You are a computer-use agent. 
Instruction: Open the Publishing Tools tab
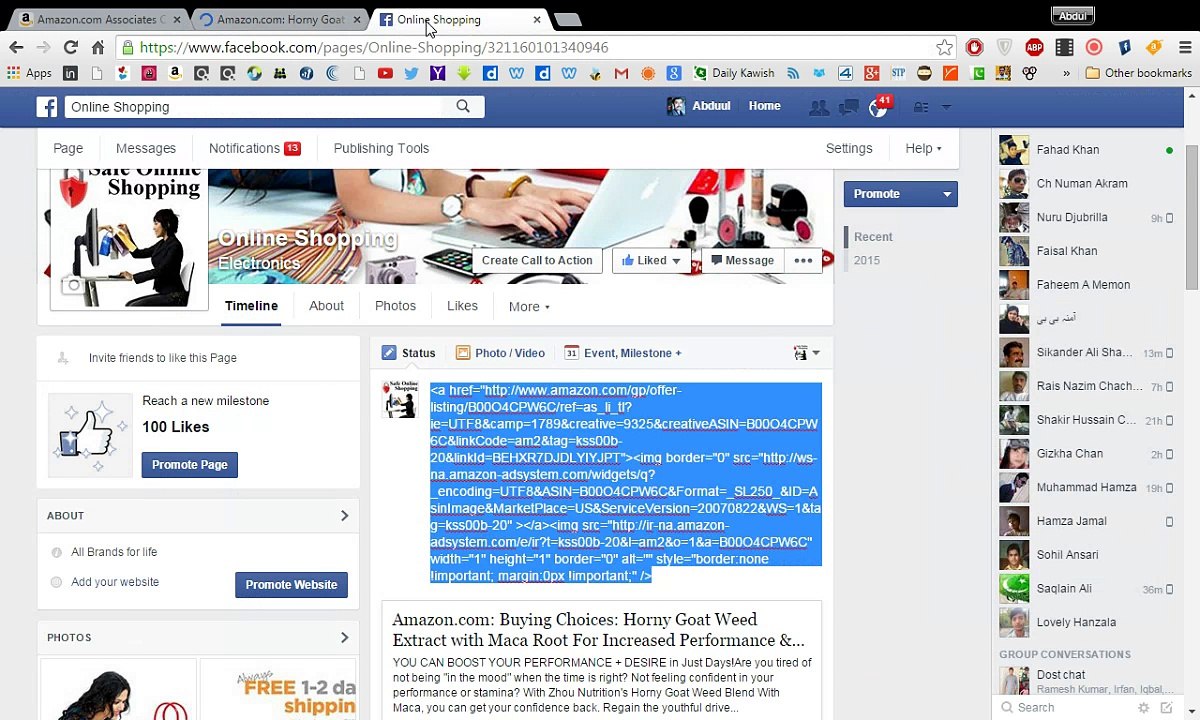pyautogui.click(x=381, y=148)
